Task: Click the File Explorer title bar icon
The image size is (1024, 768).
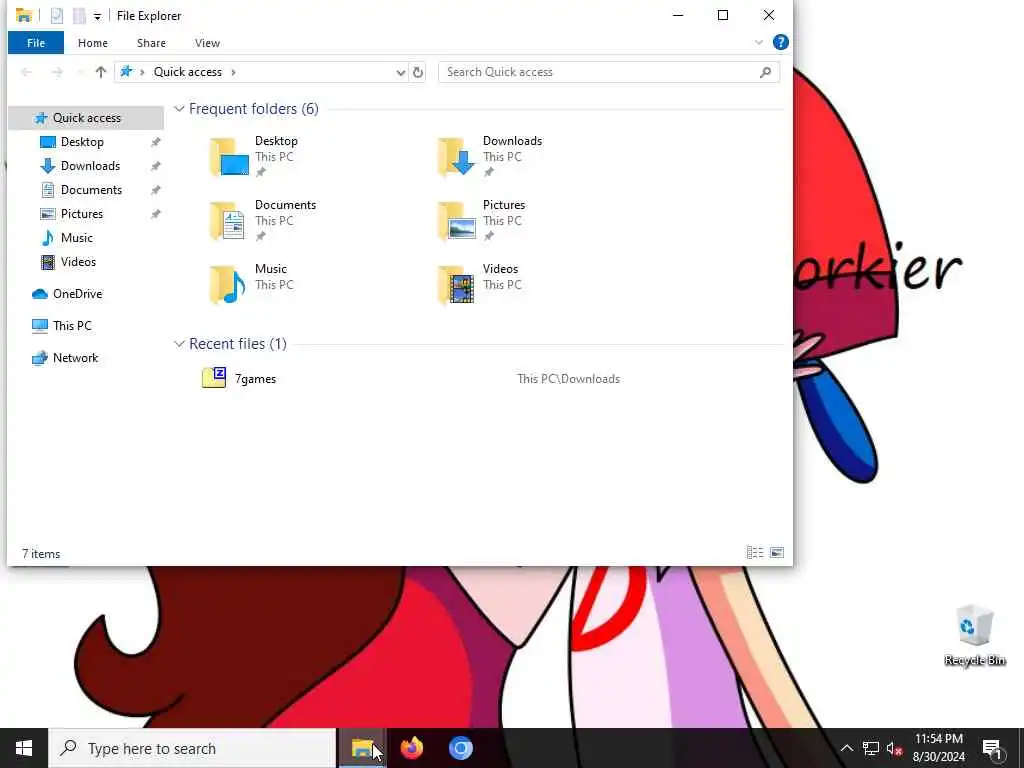Action: click(24, 16)
